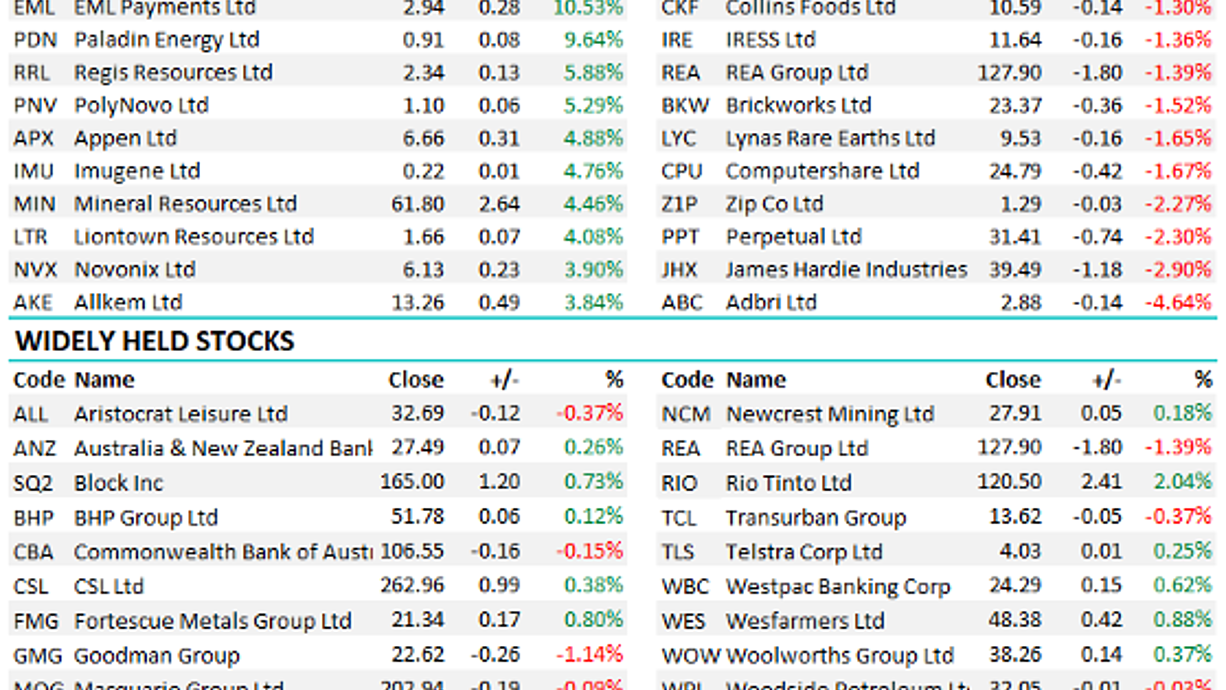Viewport: 1226px width, 690px height.
Task: Select the Paladin Energy Ltd name
Action: tap(166, 40)
